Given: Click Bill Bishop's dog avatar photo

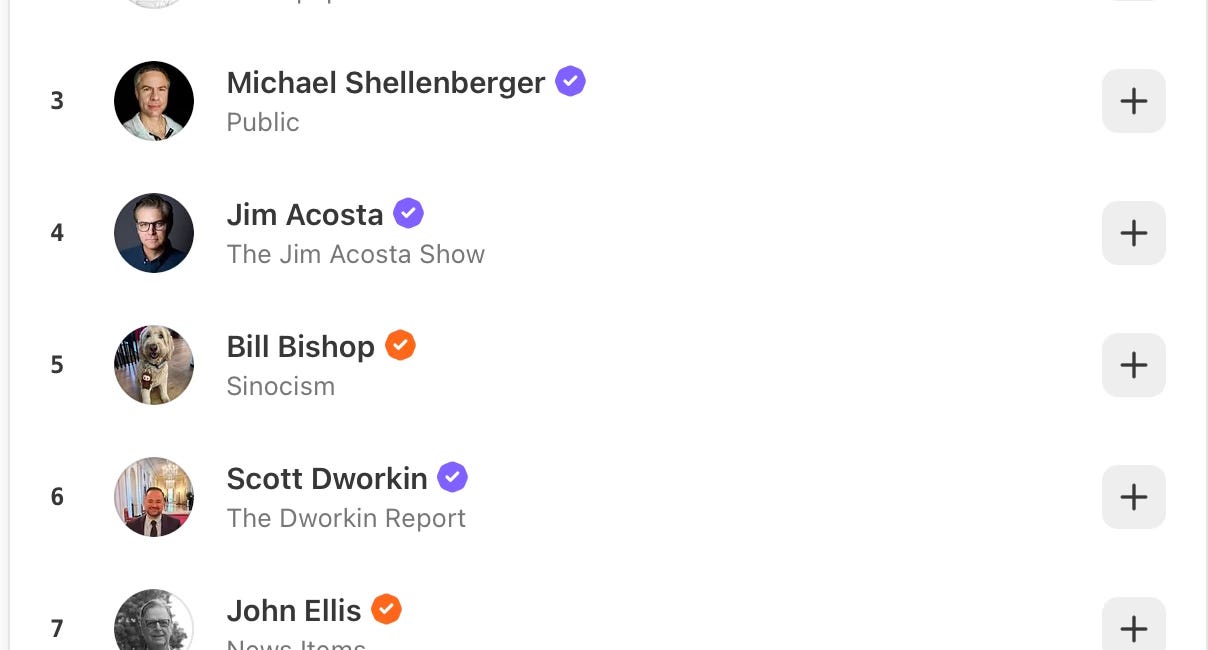Looking at the screenshot, I should 154,365.
